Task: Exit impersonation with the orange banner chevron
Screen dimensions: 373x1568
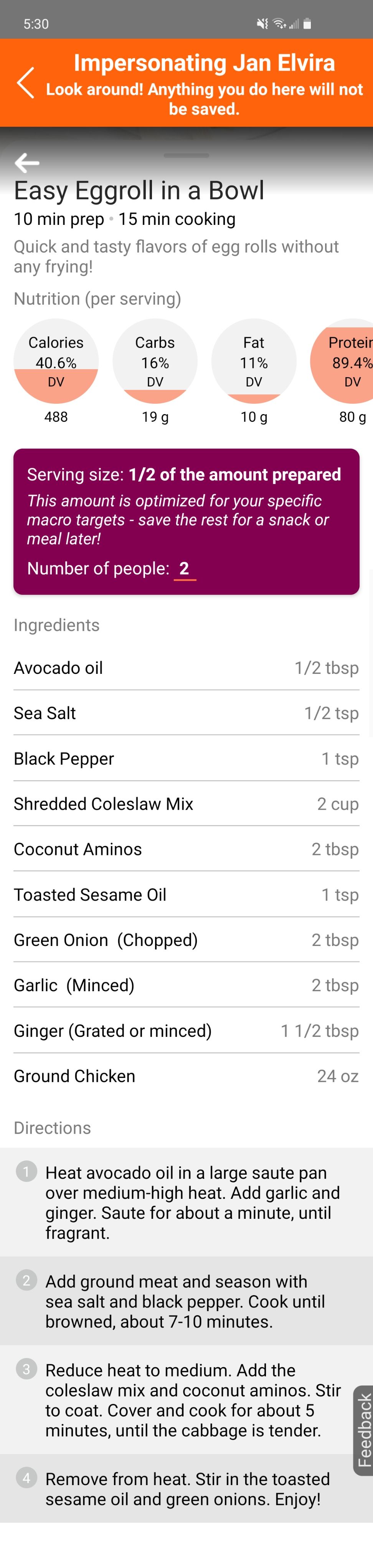Action: pyautogui.click(x=26, y=83)
